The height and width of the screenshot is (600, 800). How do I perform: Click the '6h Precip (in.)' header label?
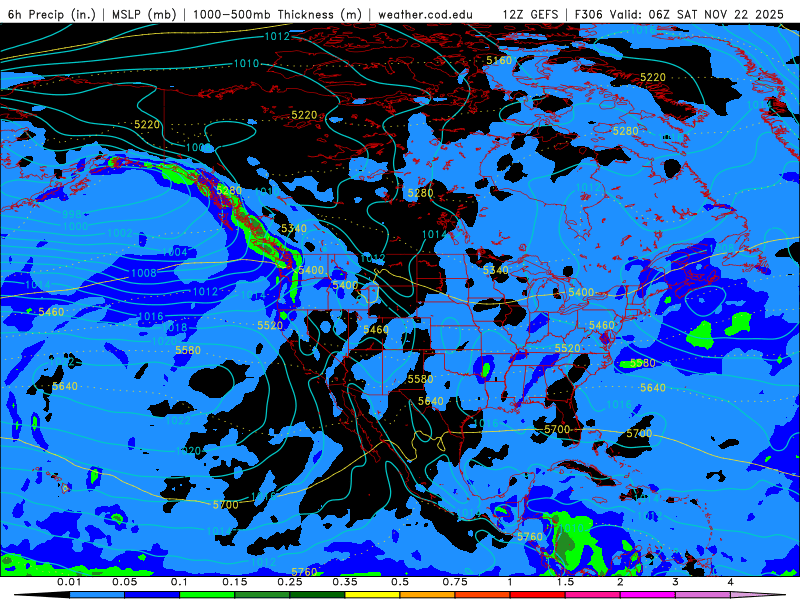[52, 14]
